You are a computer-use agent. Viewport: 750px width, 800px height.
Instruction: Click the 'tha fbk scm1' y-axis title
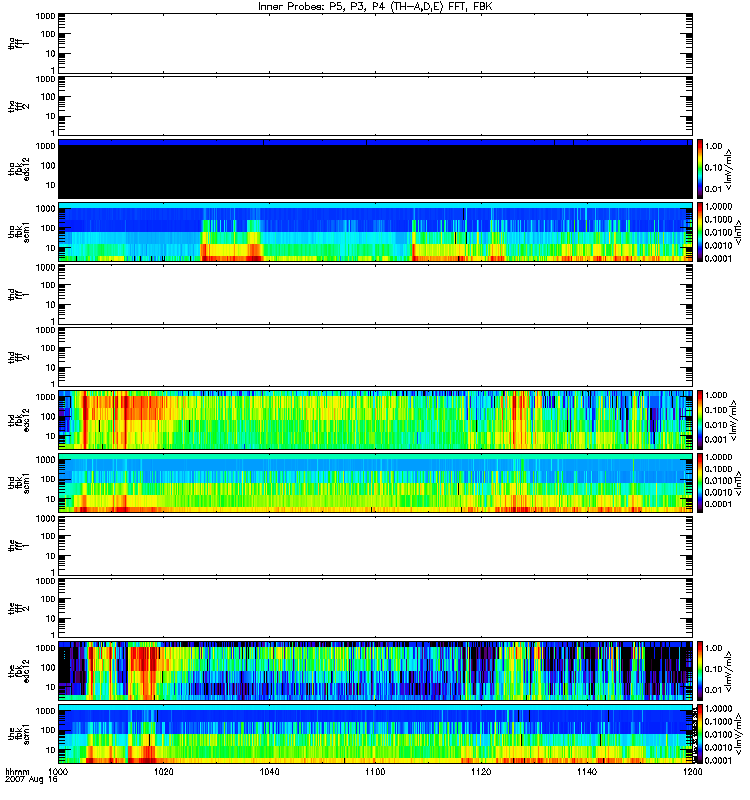(19, 232)
